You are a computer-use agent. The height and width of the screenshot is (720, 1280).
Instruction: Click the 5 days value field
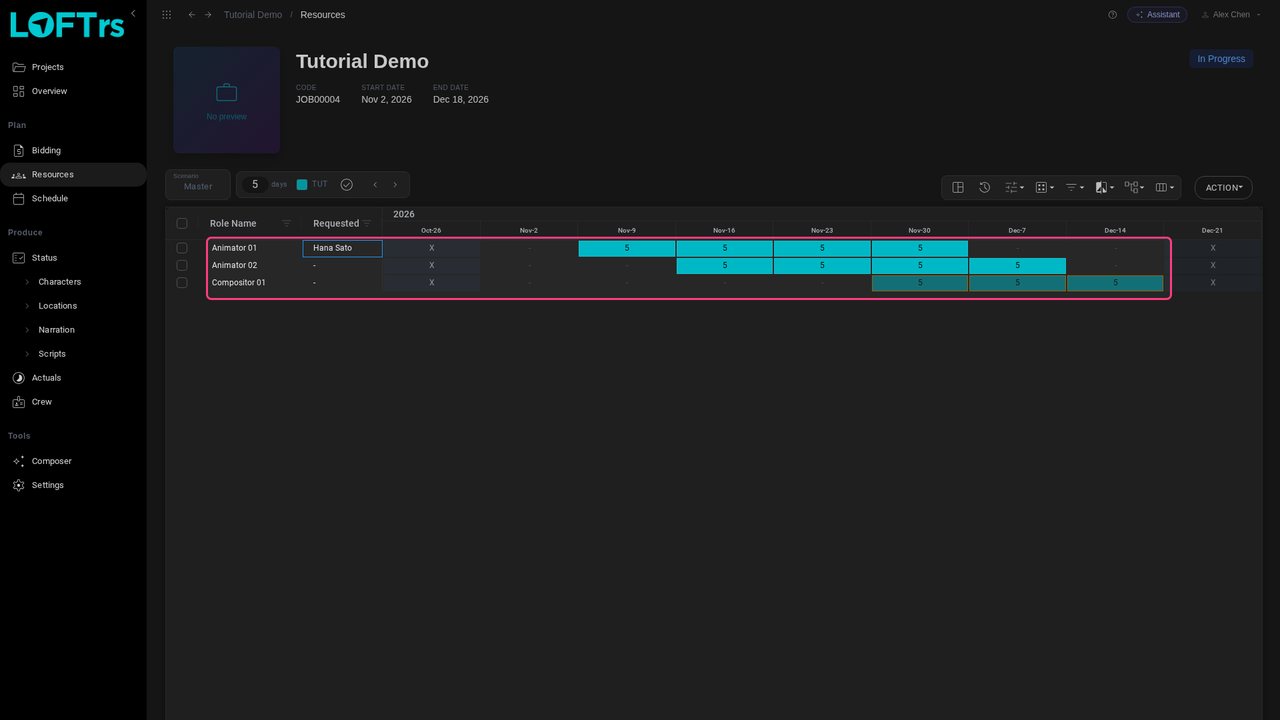click(255, 184)
